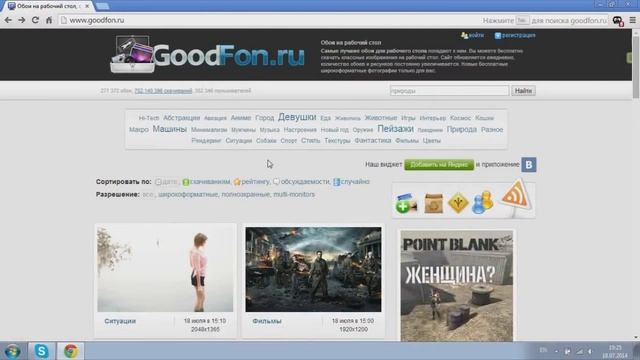Reload the goodfon.ru page
This screenshot has width=640, height=360.
[36, 20]
